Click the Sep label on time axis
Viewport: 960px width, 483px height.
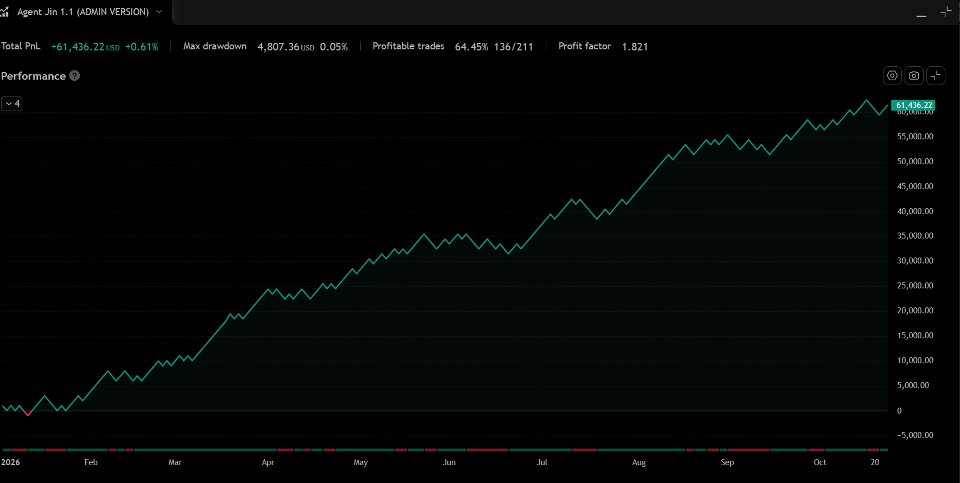click(x=727, y=463)
